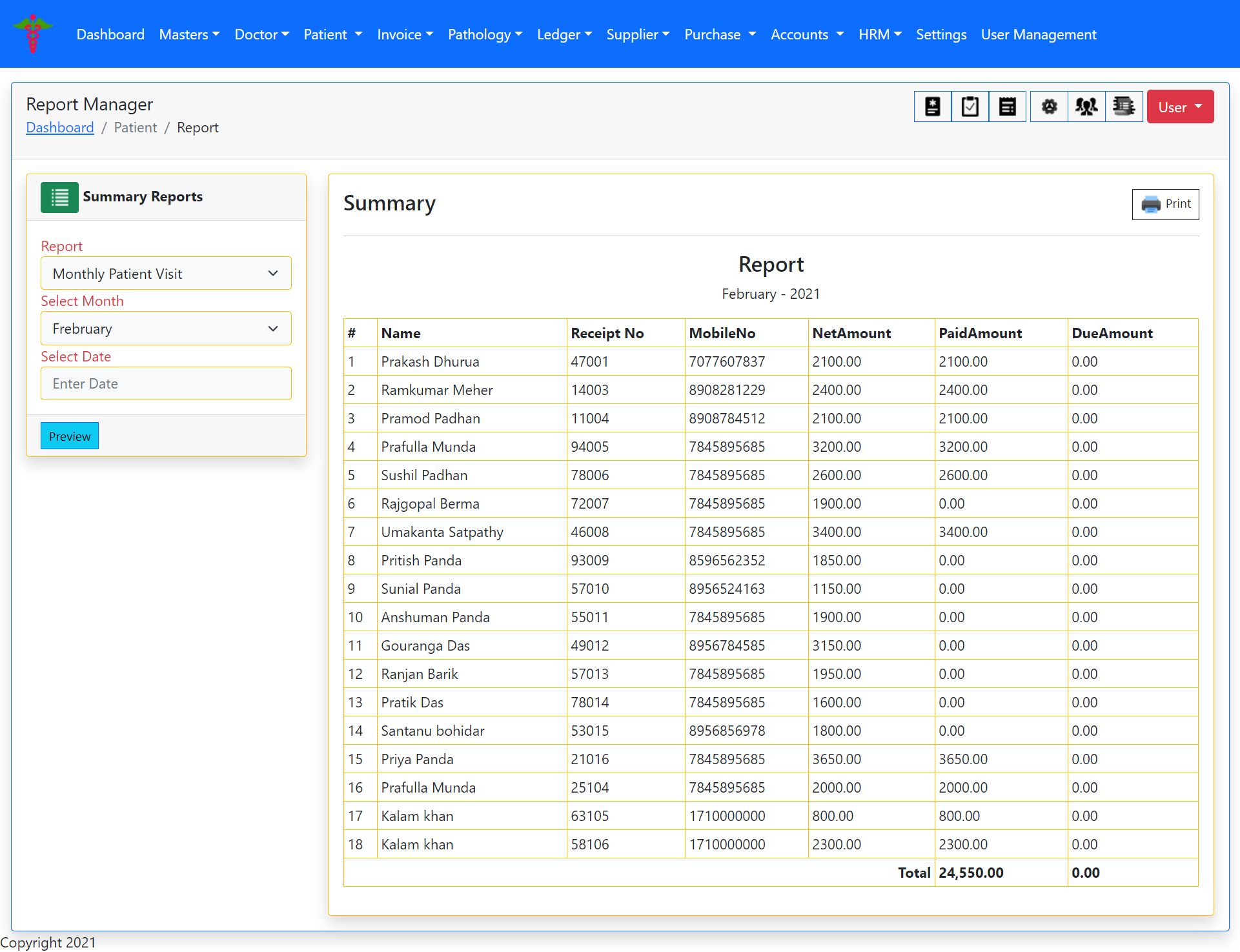Click the Print button
This screenshot has width=1240, height=952.
click(1165, 204)
